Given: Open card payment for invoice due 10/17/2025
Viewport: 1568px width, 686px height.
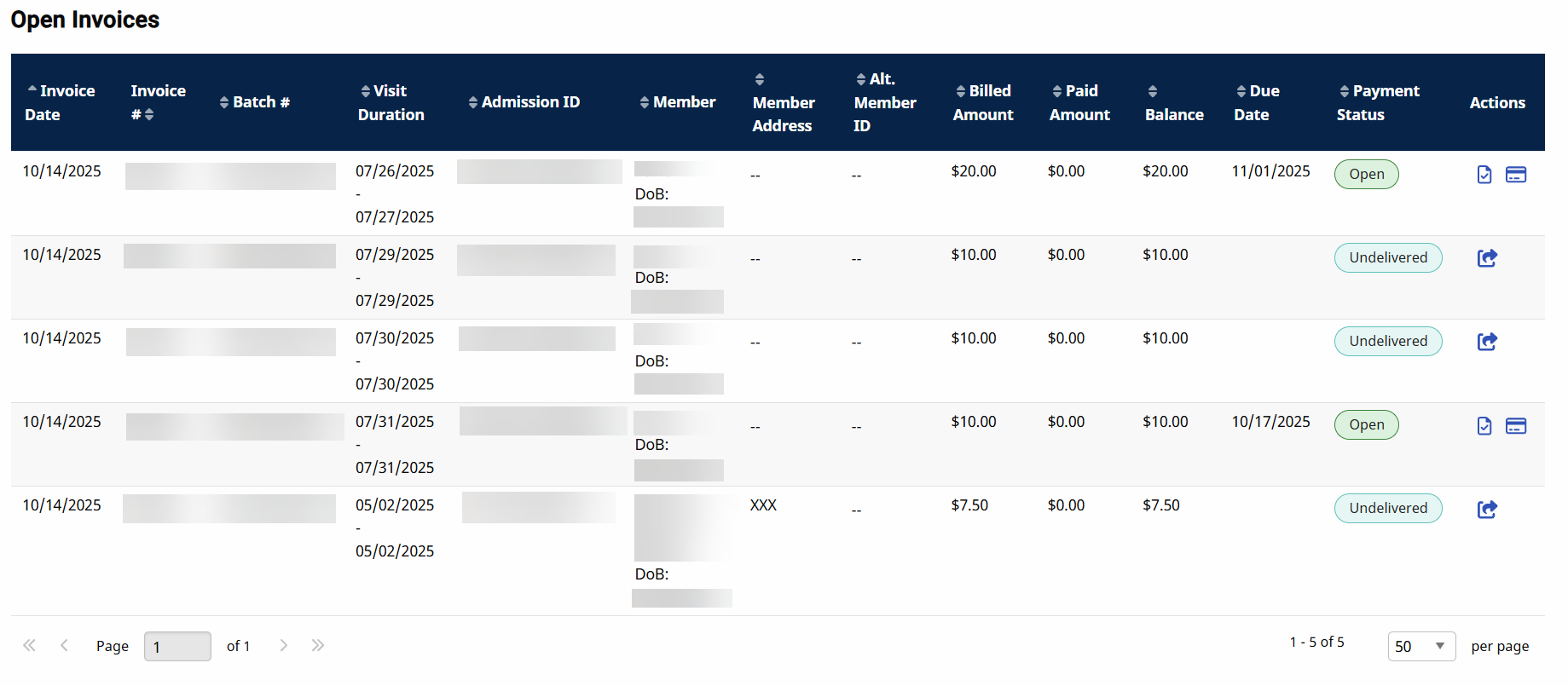Looking at the screenshot, I should tap(1515, 426).
